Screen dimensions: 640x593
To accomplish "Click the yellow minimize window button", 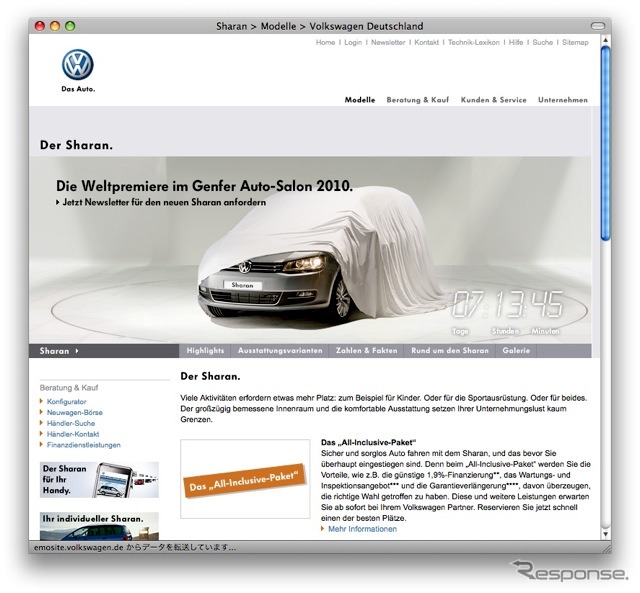I will pos(55,26).
